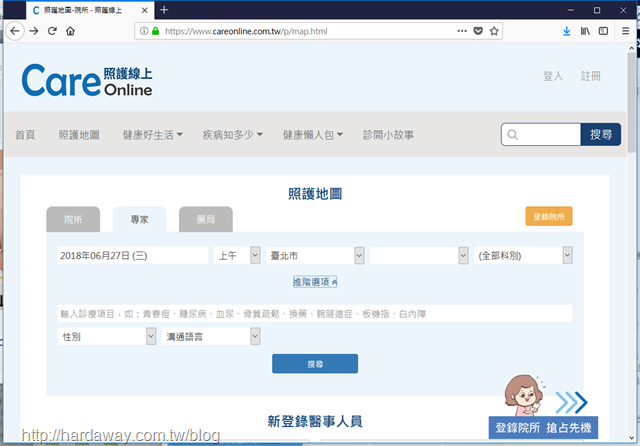Screen dimensions: 640x446
Task: Open downloads arrow in toolbar
Action: 567,31
